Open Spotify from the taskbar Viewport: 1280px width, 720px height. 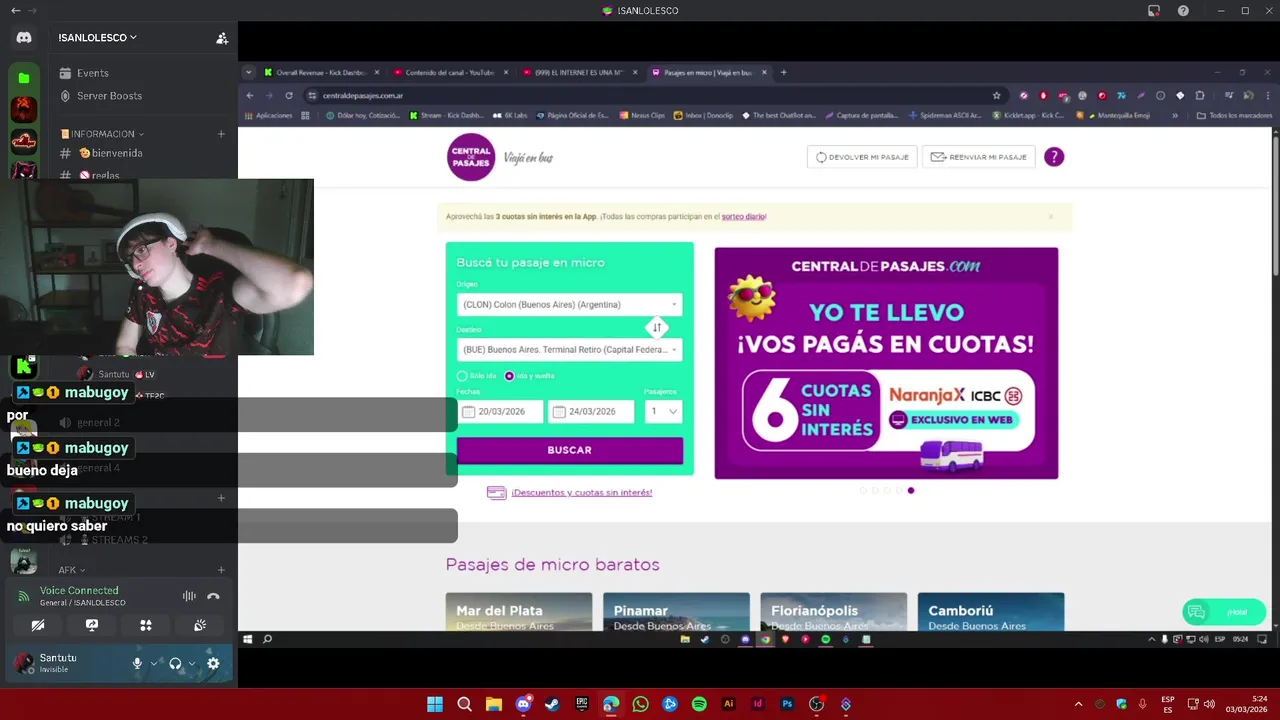pyautogui.click(x=699, y=704)
